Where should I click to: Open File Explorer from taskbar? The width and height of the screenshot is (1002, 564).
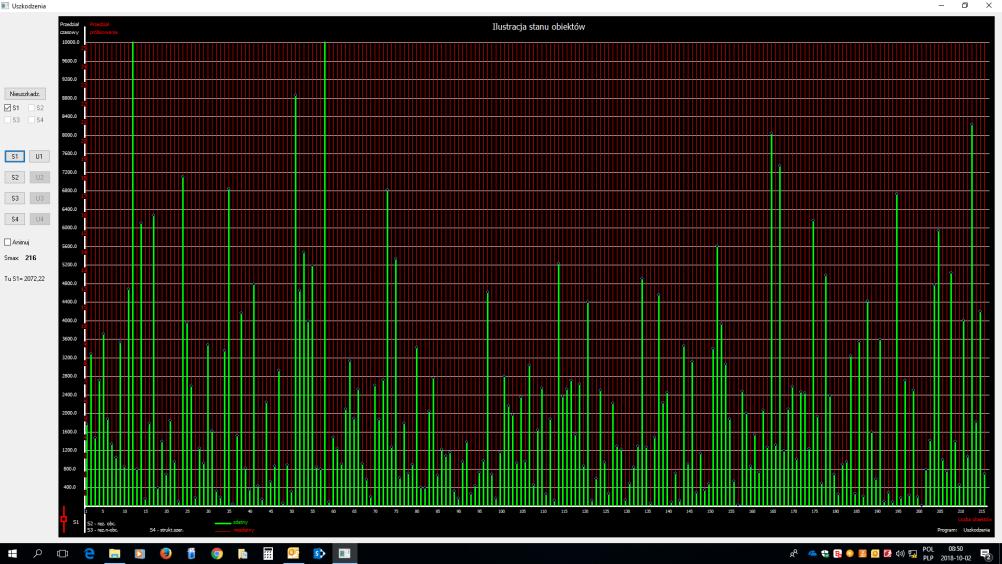[114, 553]
